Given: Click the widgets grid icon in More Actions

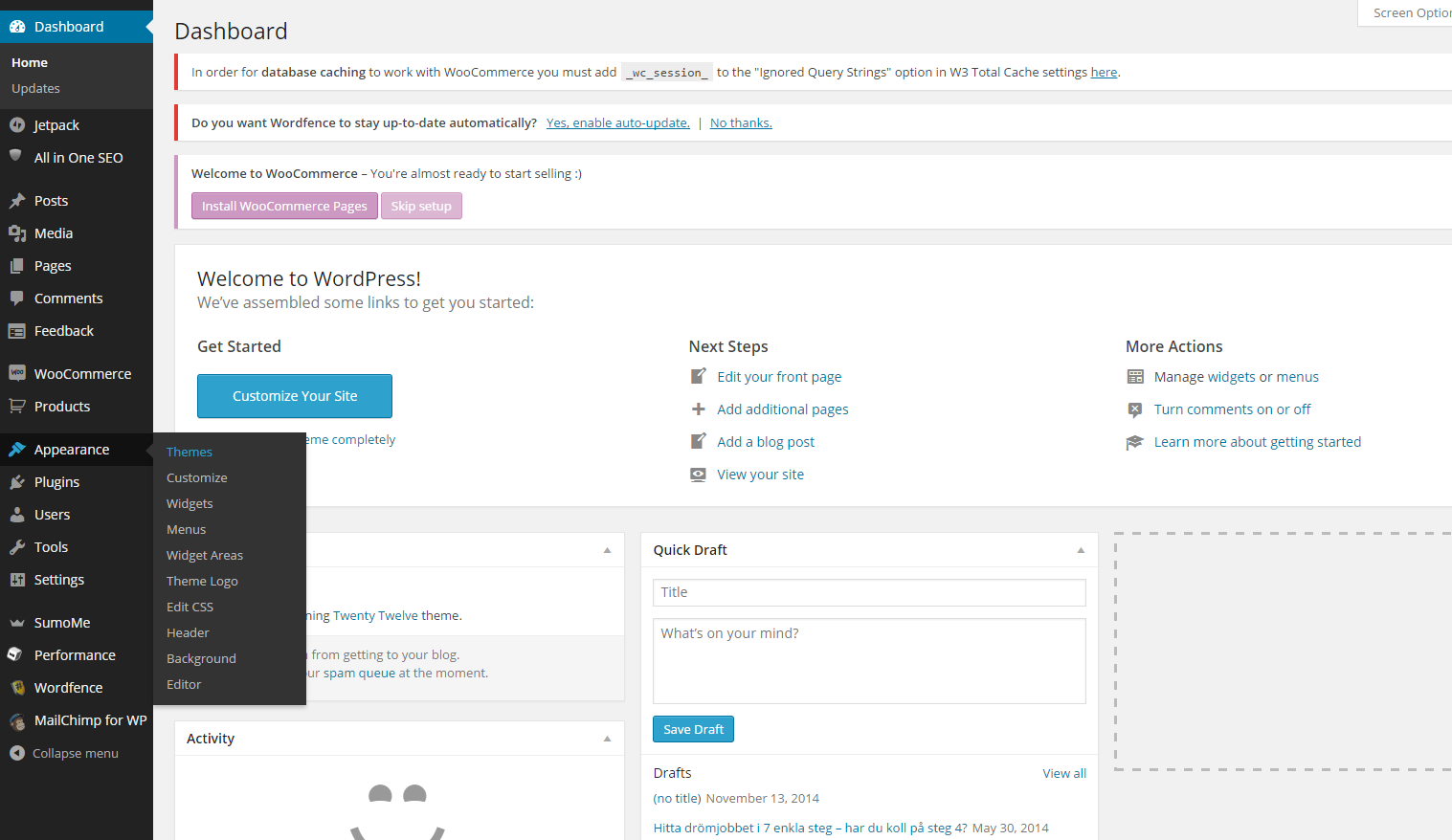Looking at the screenshot, I should point(1135,377).
